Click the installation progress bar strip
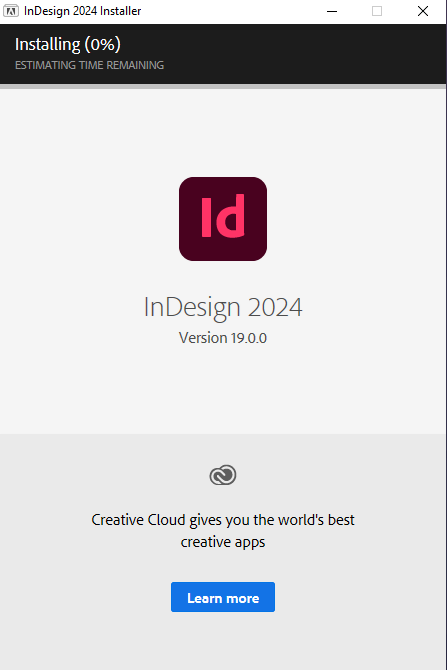 coord(223,86)
